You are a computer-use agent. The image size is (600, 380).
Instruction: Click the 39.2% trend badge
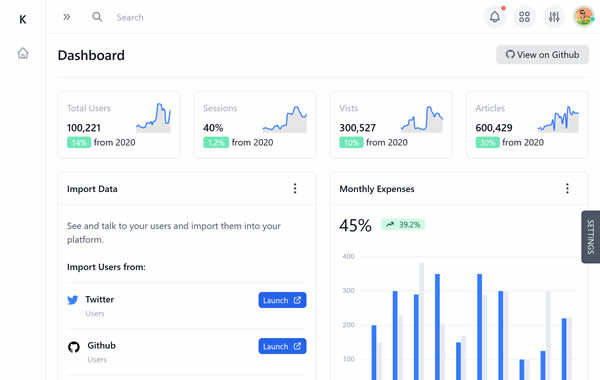[x=403, y=225]
